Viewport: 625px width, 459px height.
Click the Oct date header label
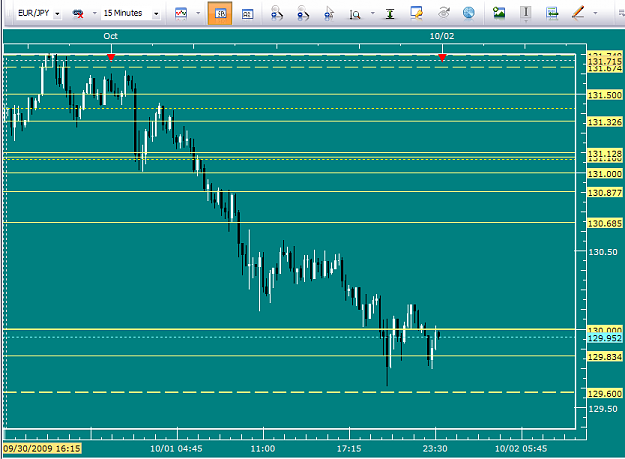click(x=110, y=36)
